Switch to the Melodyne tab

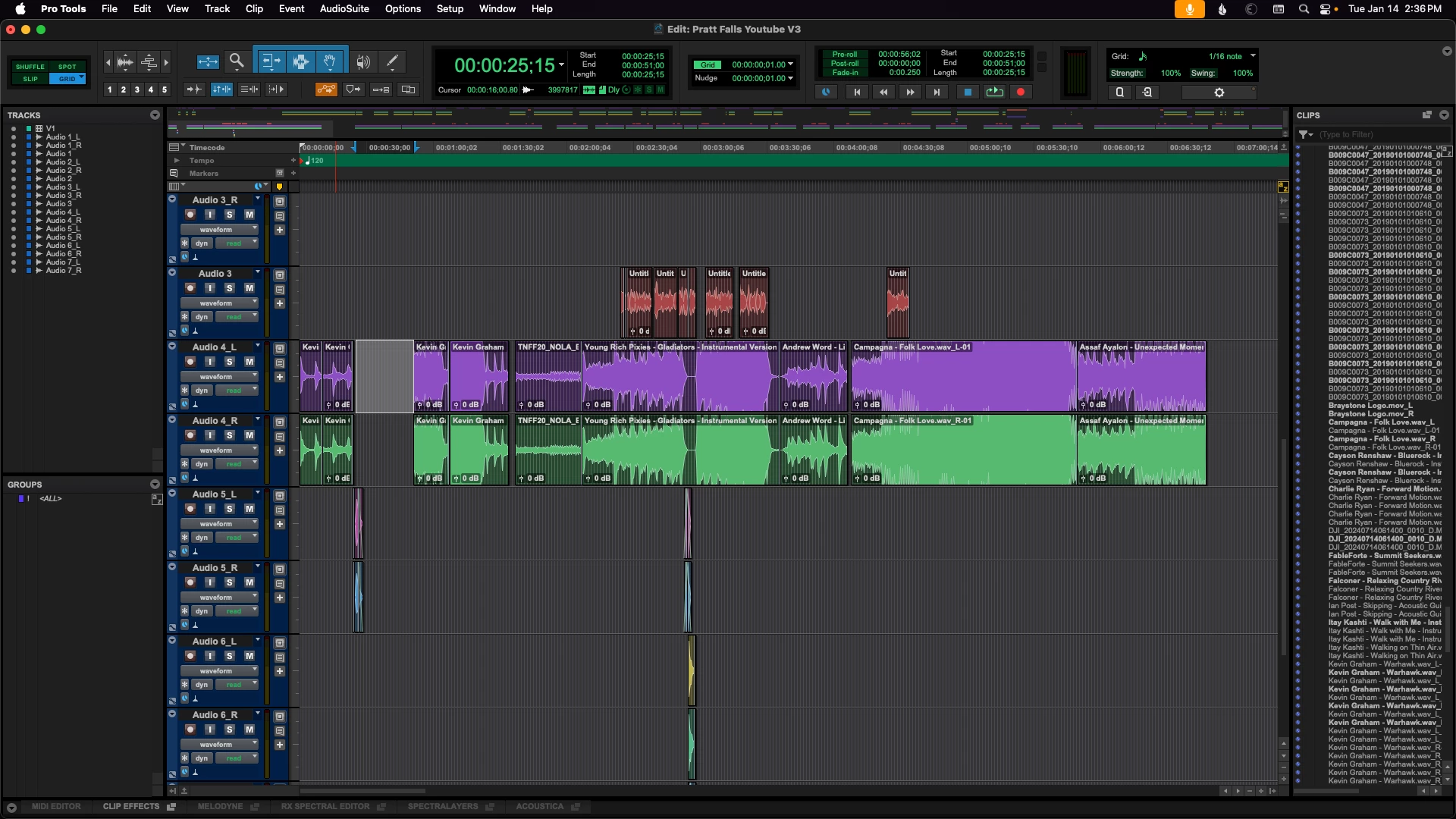220,806
